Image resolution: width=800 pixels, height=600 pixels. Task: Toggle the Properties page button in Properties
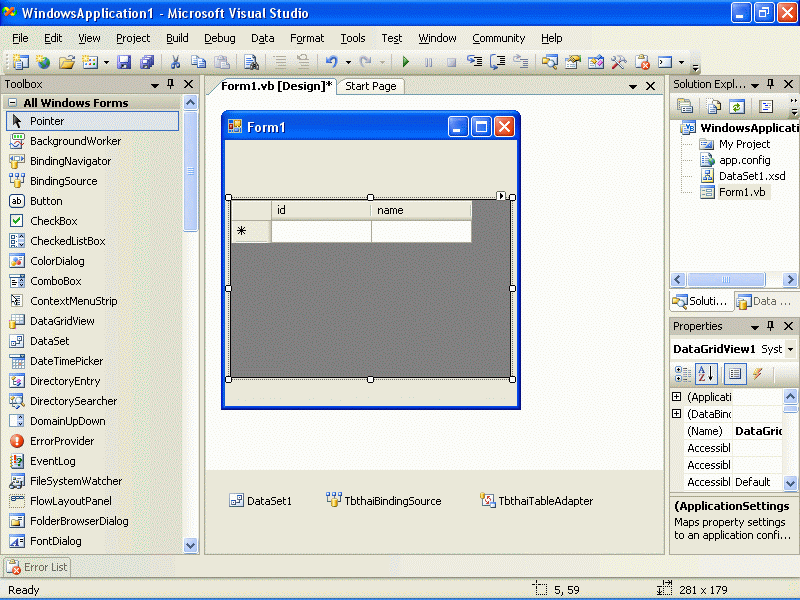click(x=735, y=374)
